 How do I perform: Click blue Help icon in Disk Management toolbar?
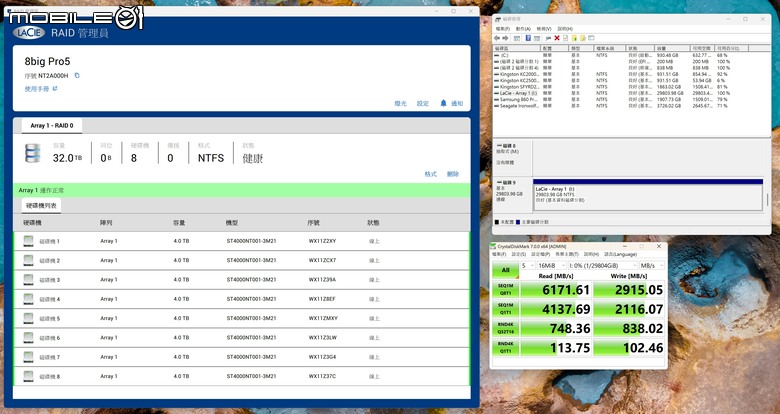click(x=528, y=38)
